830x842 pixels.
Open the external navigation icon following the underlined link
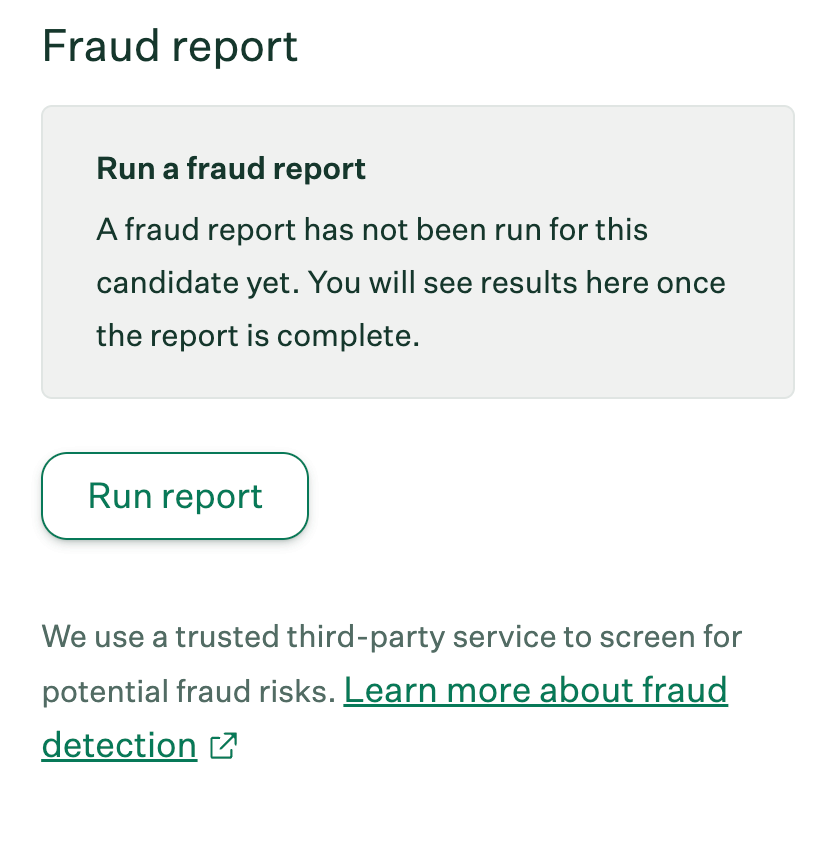(x=224, y=745)
